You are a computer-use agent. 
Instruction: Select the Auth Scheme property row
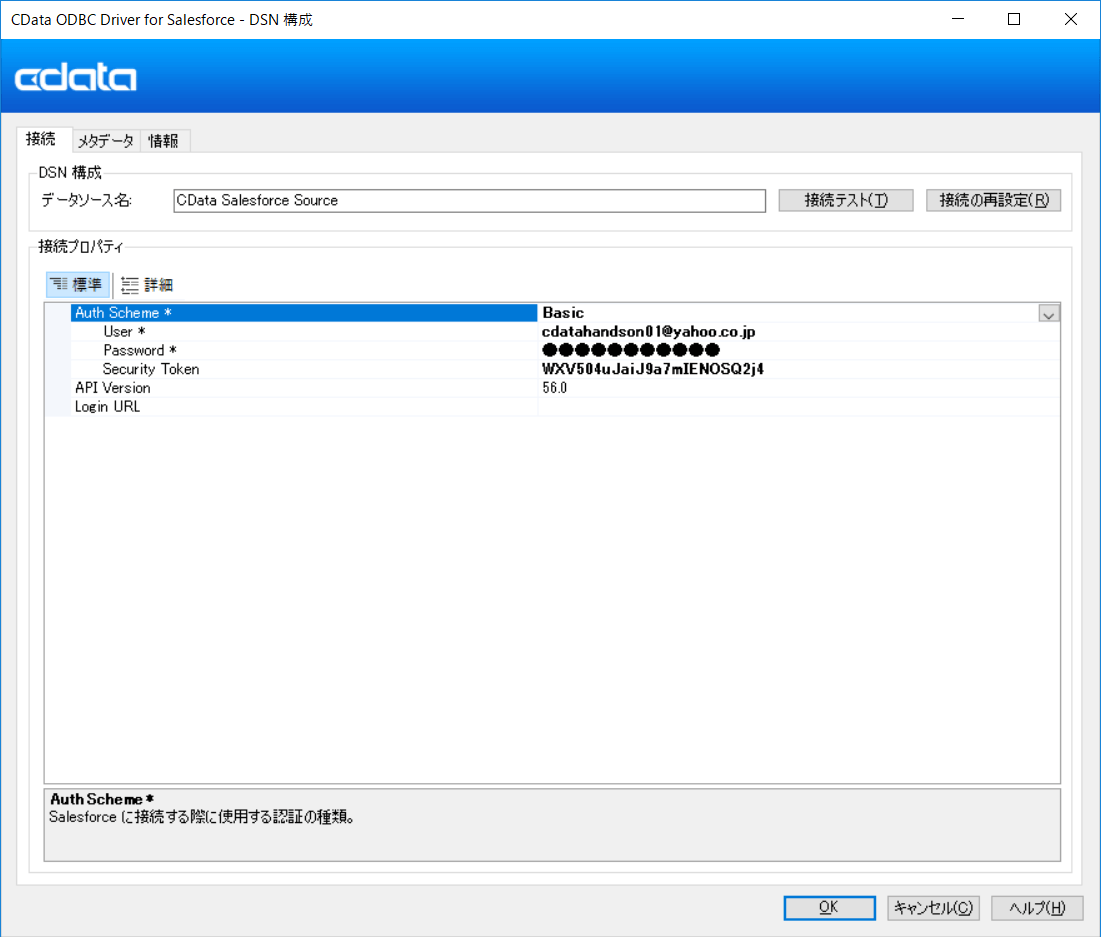(304, 313)
